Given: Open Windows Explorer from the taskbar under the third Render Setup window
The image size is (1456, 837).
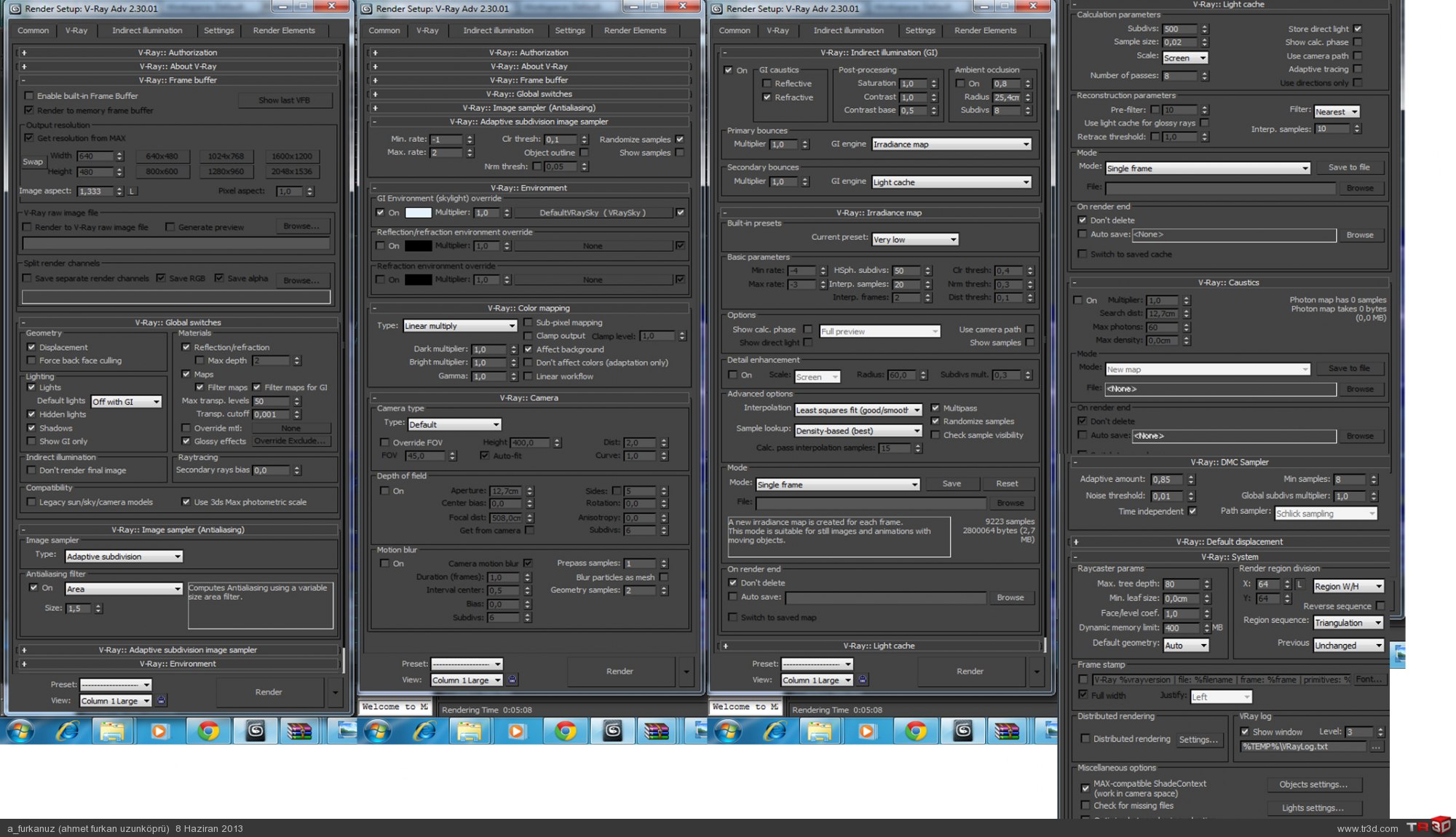Looking at the screenshot, I should [819, 731].
